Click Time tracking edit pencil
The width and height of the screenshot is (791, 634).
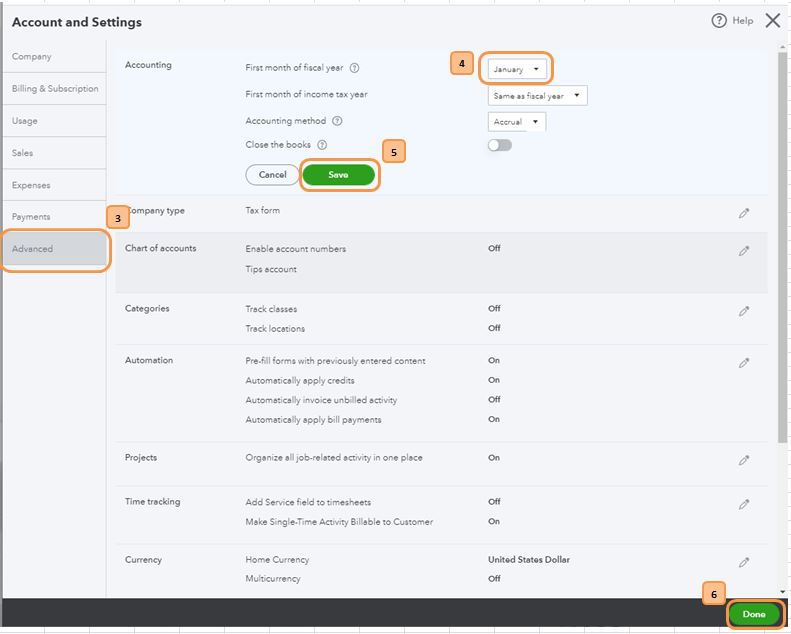pos(744,504)
